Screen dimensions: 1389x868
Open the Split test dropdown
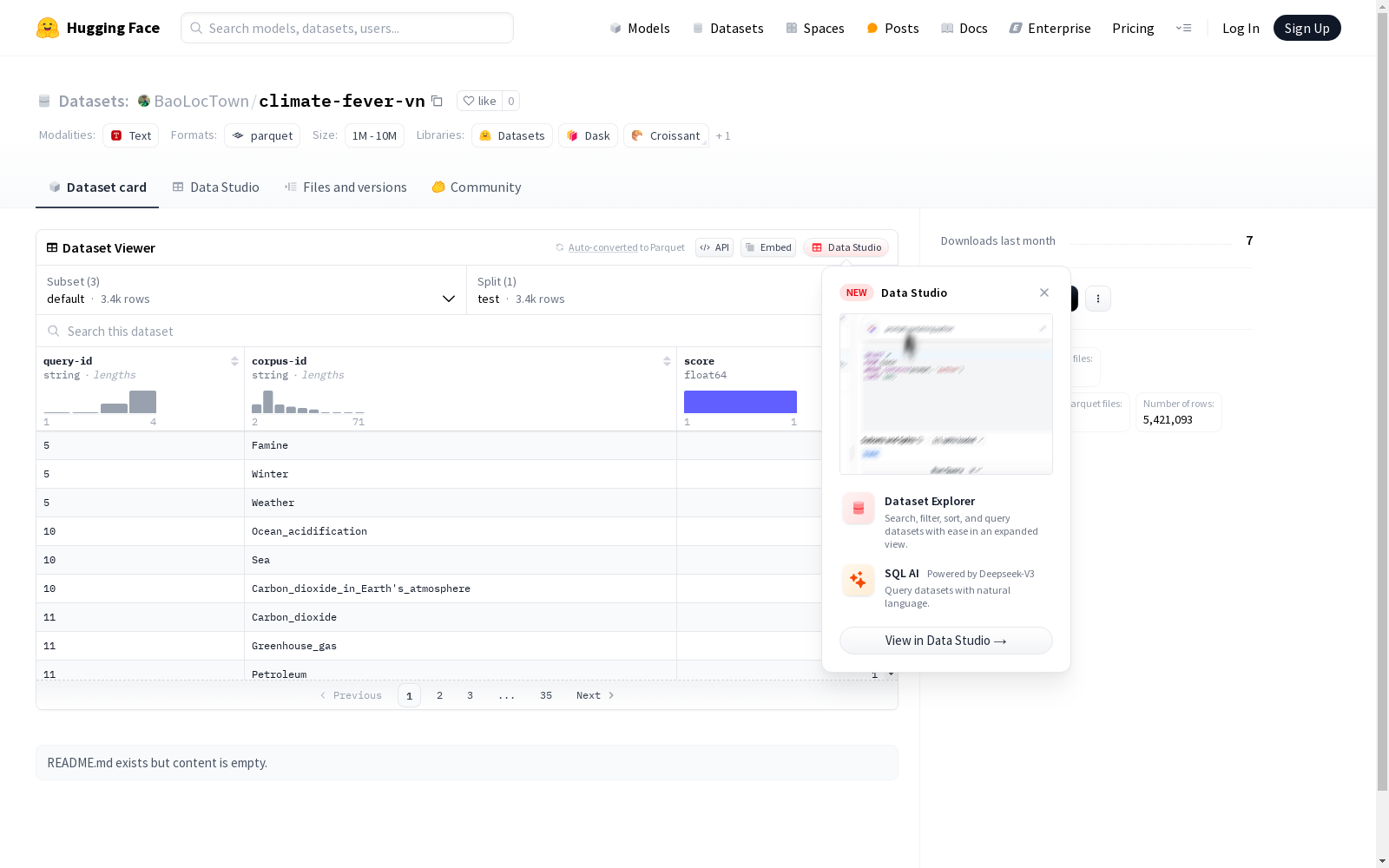tap(644, 290)
